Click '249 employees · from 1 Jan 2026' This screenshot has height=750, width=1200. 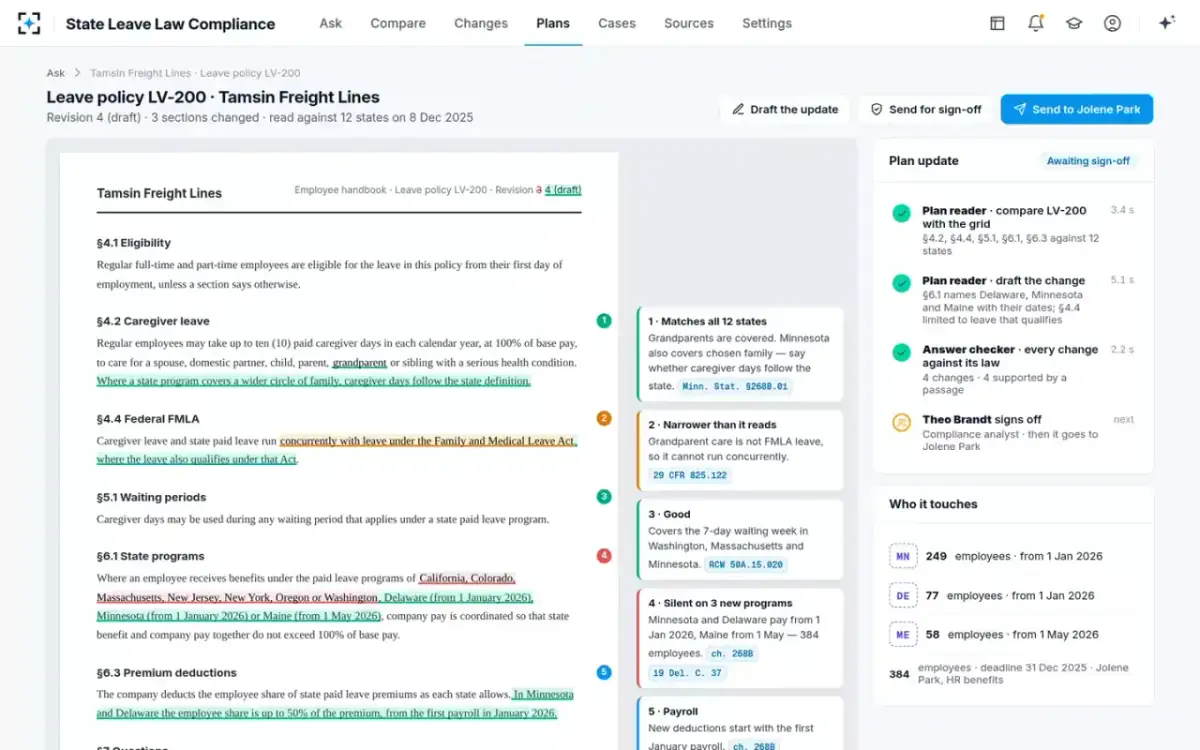1014,556
